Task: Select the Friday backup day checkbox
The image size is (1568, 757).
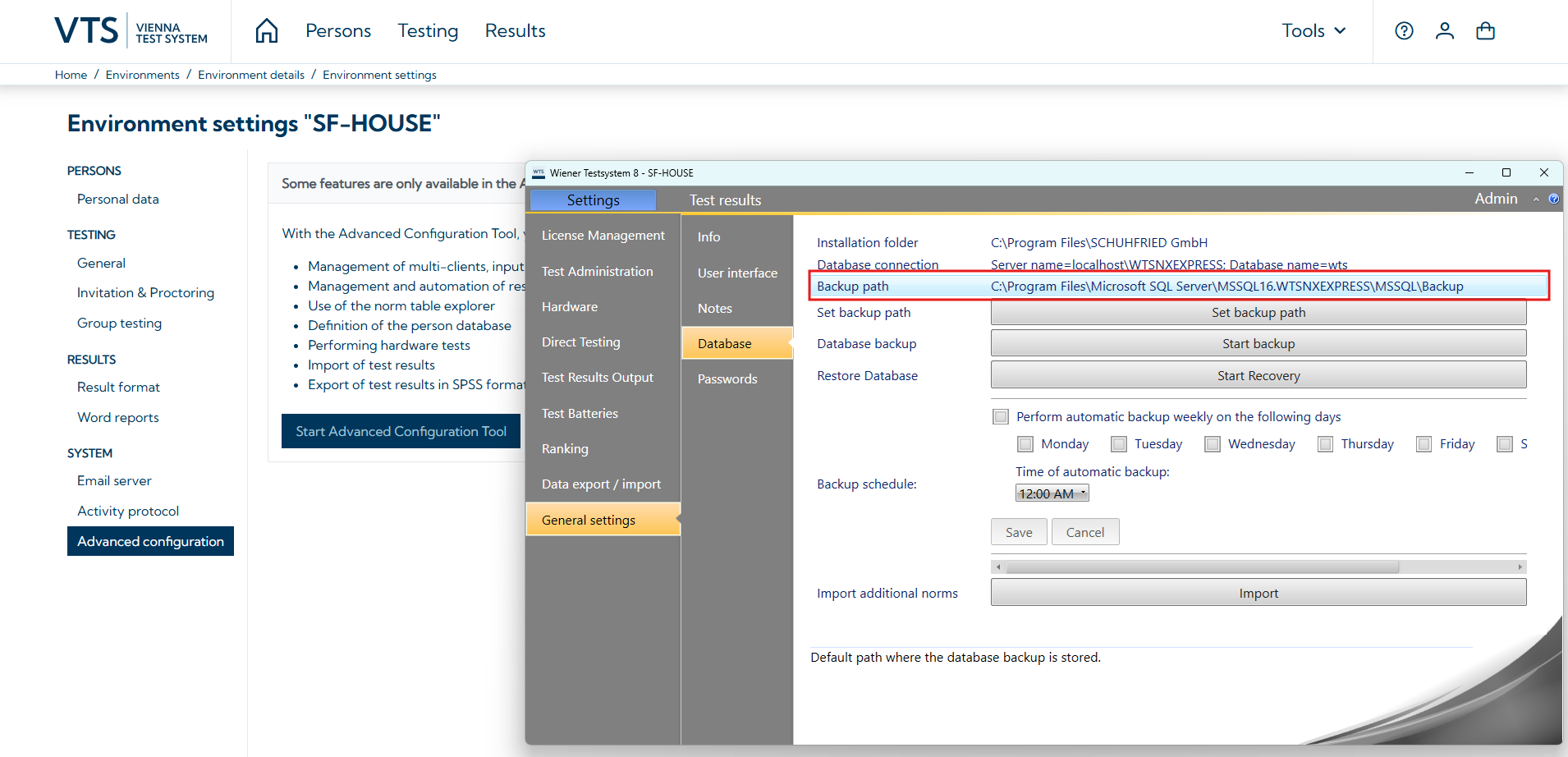Action: click(1424, 444)
